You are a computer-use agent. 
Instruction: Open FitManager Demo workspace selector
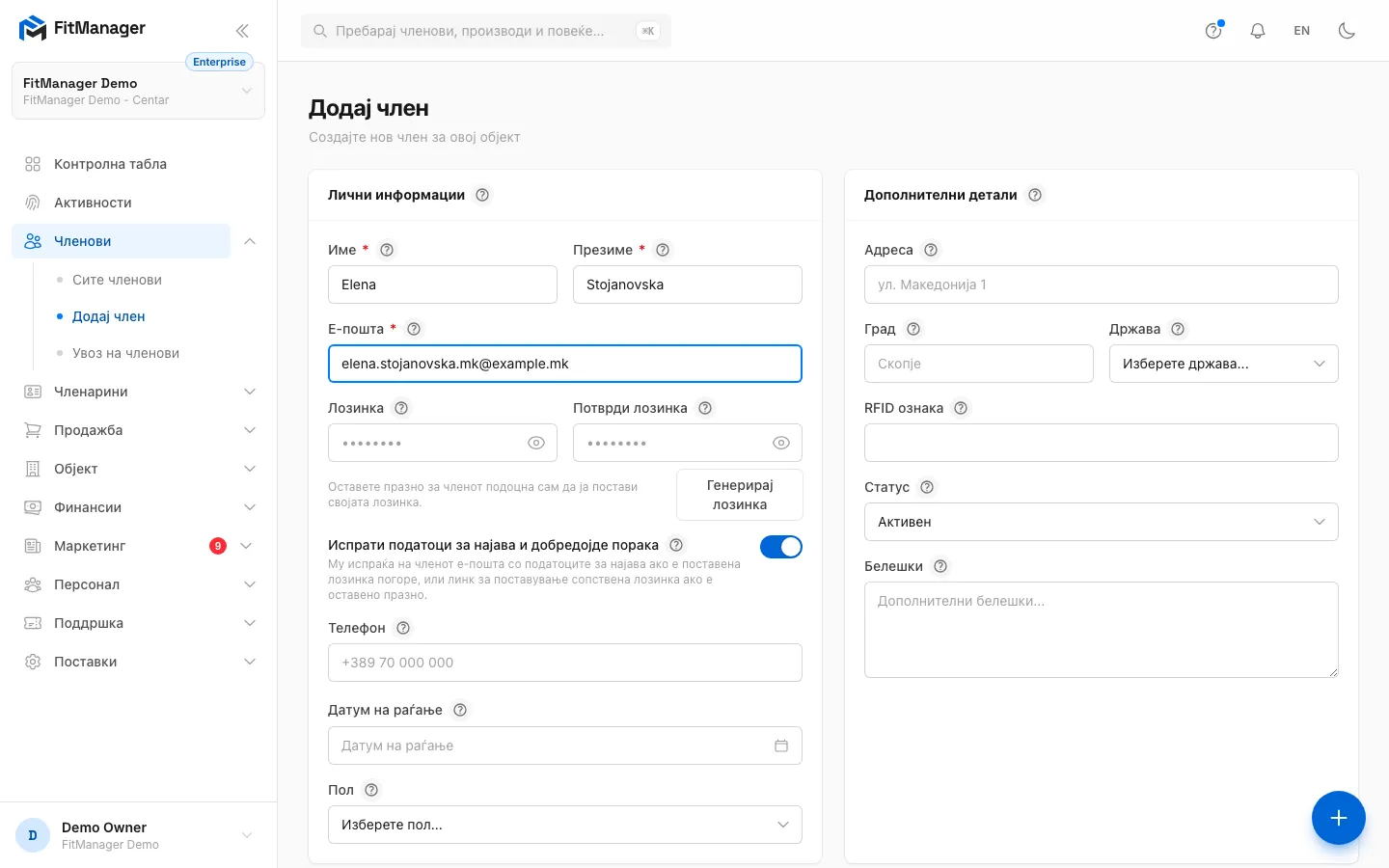[138, 91]
